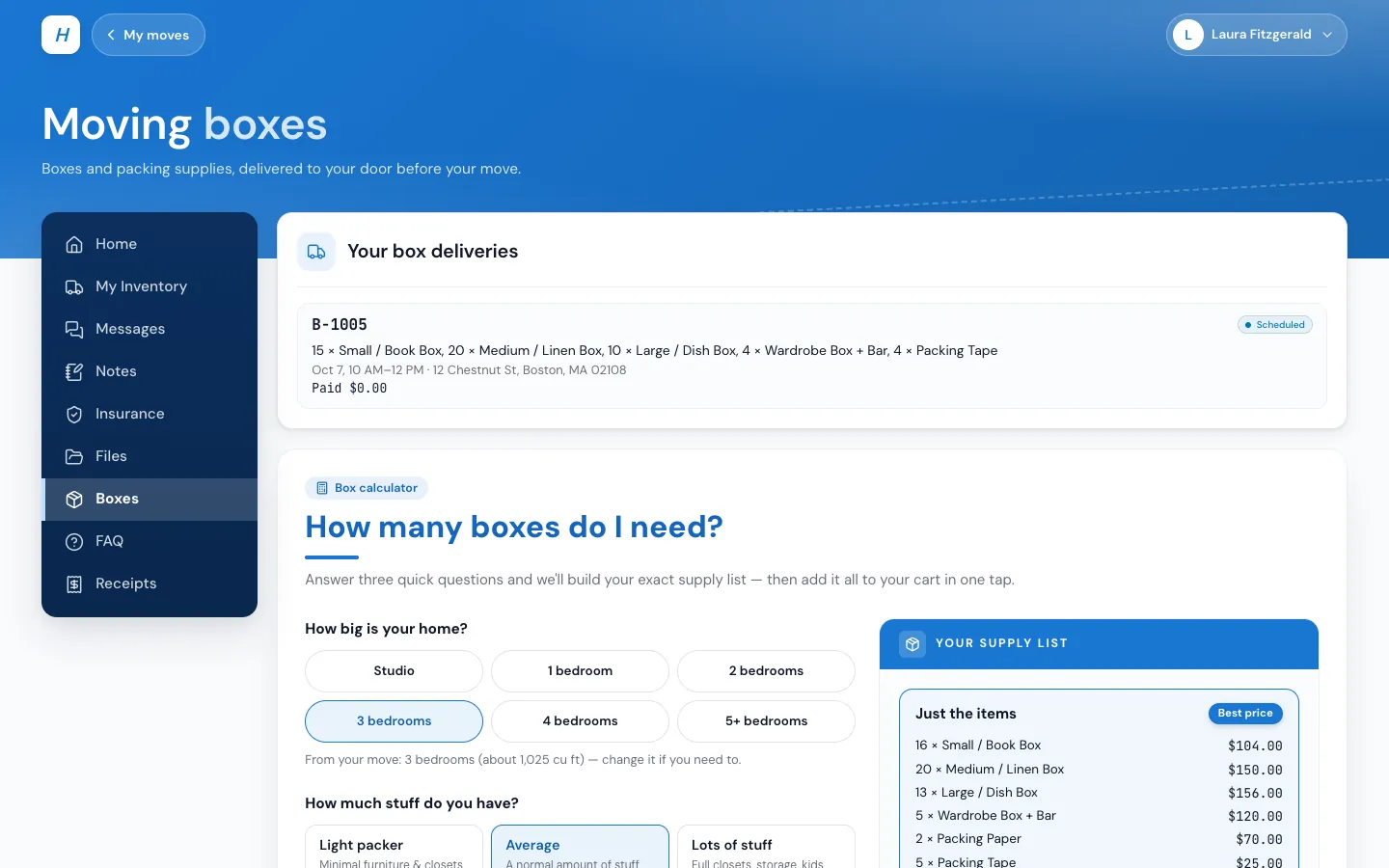Choose Light packer stuff amount
This screenshot has width=1389, height=868.
tap(394, 847)
